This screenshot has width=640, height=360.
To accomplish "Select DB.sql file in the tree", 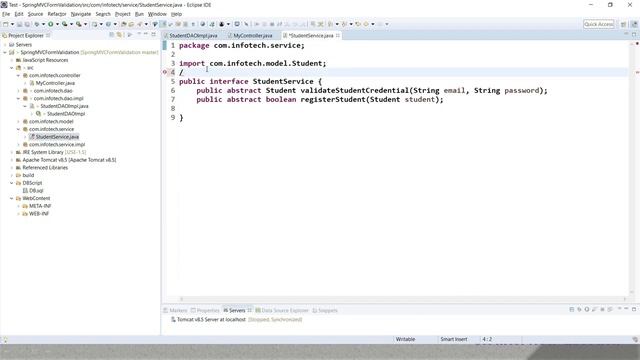I will (36, 191).
